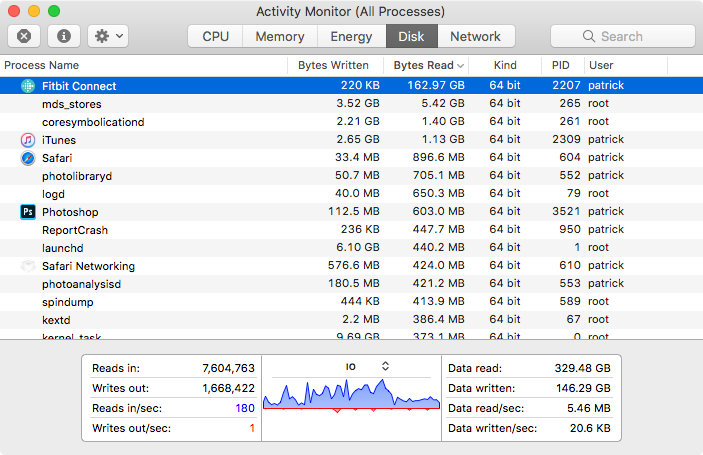Open the process Info inspector button

pos(64,36)
